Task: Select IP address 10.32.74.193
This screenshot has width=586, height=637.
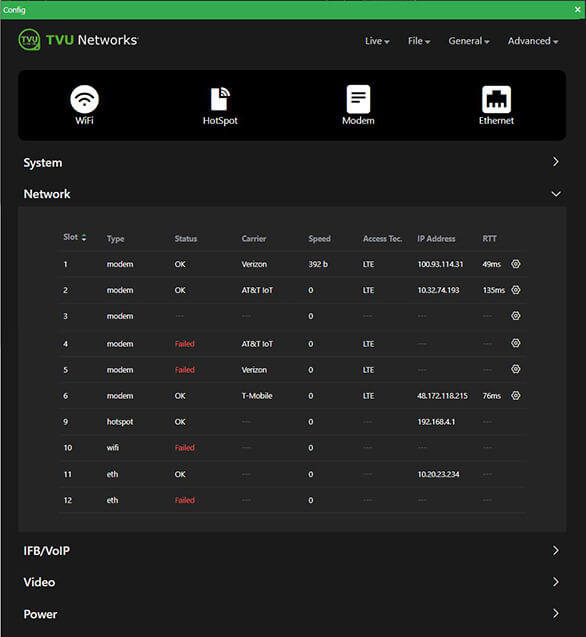Action: (438, 290)
